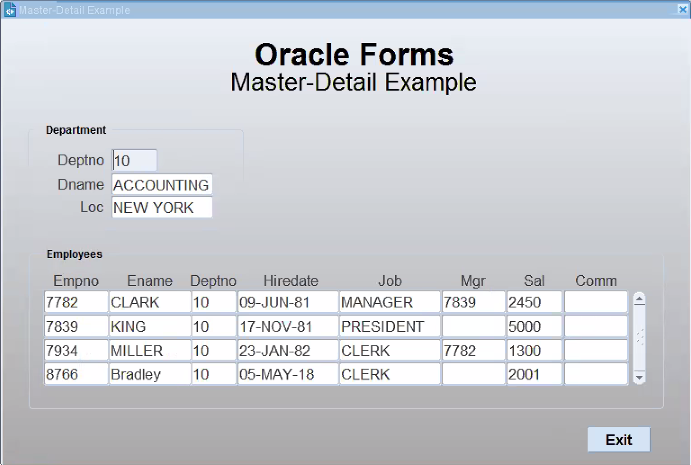Click Ename cell CLARK
The image size is (691, 465).
point(150,302)
